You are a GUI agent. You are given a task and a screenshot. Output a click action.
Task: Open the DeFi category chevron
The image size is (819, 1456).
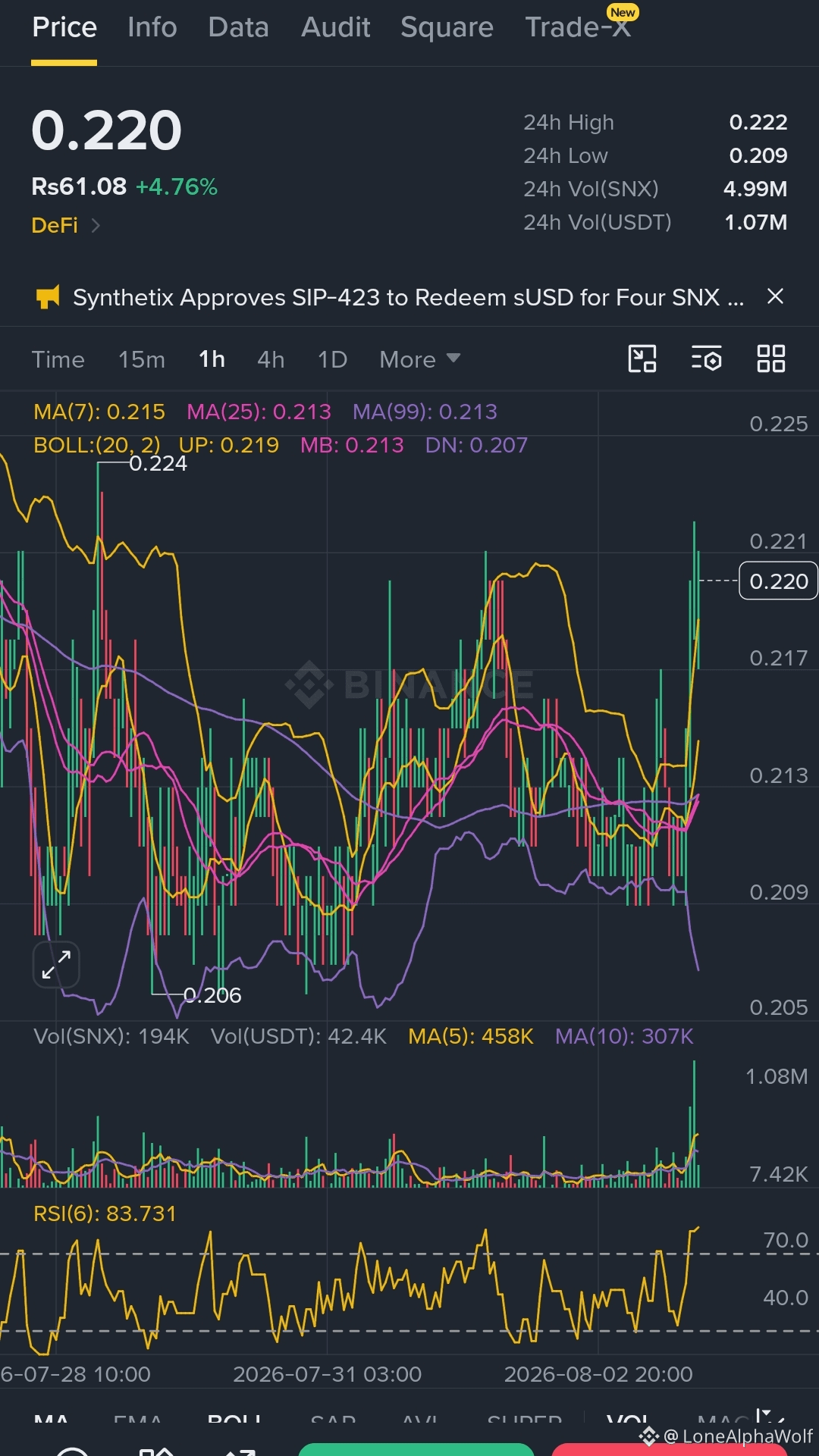[96, 225]
